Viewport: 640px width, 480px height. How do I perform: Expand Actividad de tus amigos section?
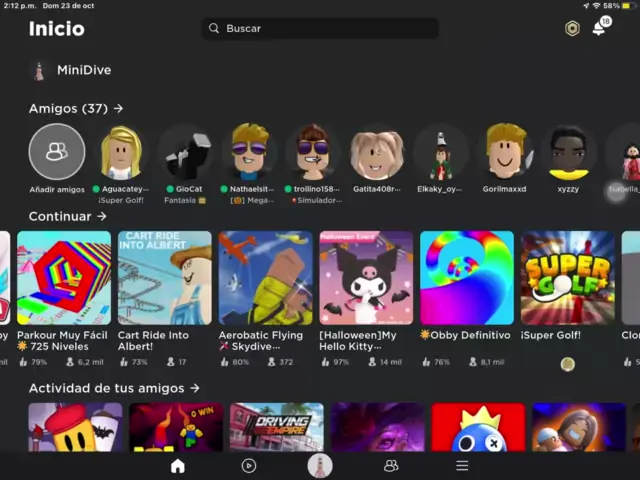(x=195, y=388)
